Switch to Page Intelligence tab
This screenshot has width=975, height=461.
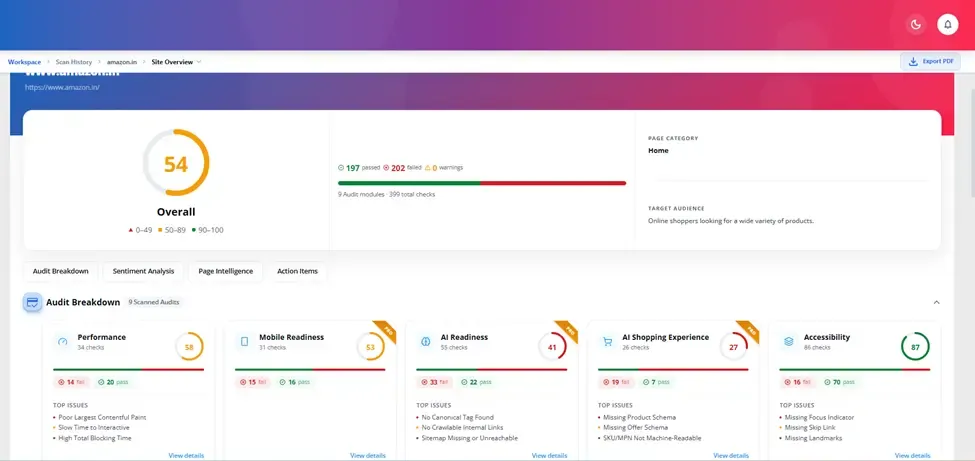point(226,271)
